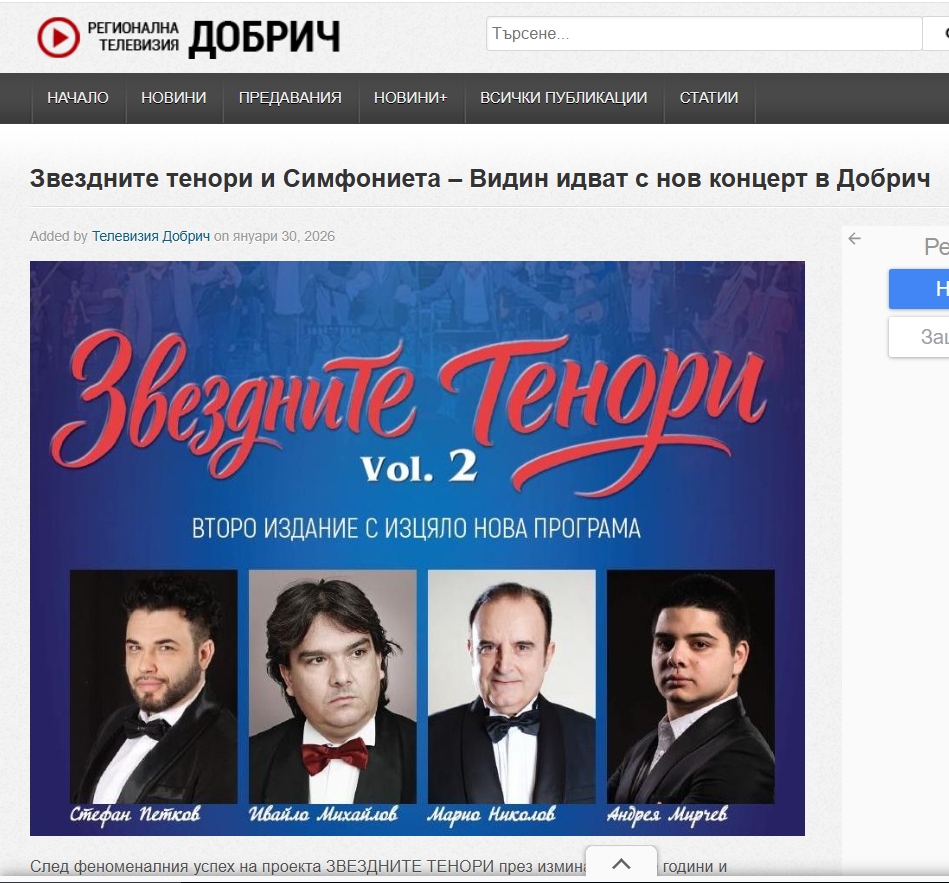Click the blue button in the side panel
The image size is (949, 883).
tap(919, 289)
